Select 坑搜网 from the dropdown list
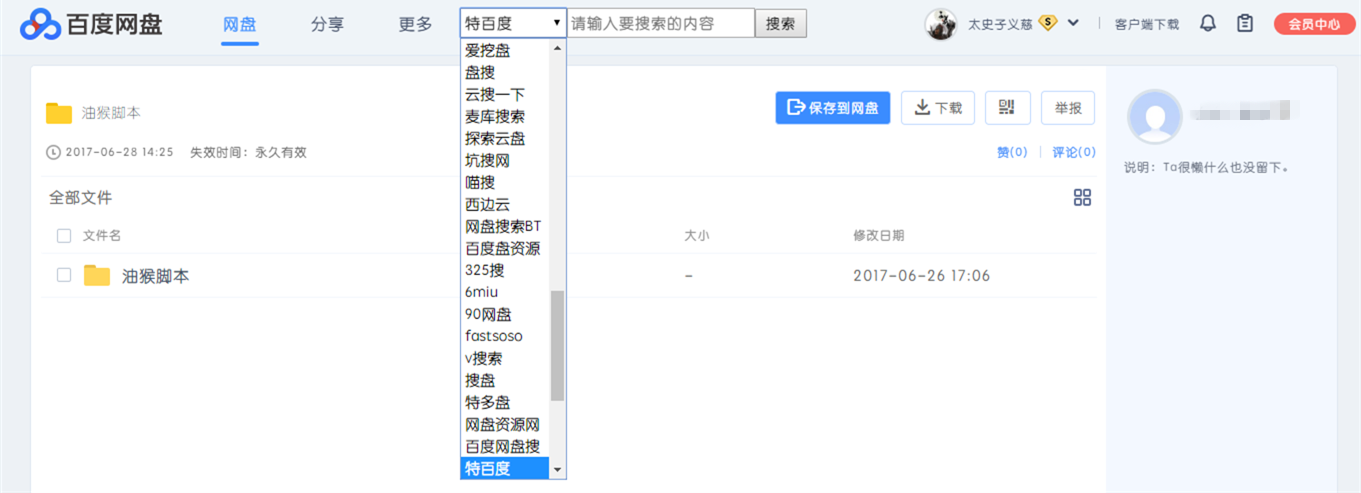The width and height of the screenshot is (1361, 493). coord(506,160)
